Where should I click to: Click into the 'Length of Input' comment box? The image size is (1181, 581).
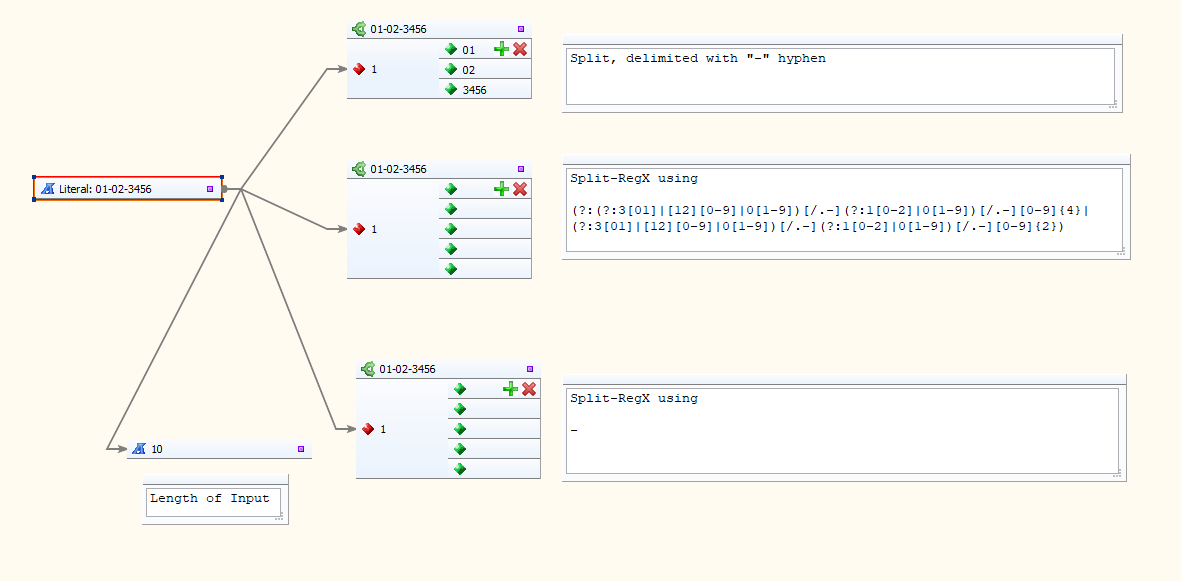213,502
